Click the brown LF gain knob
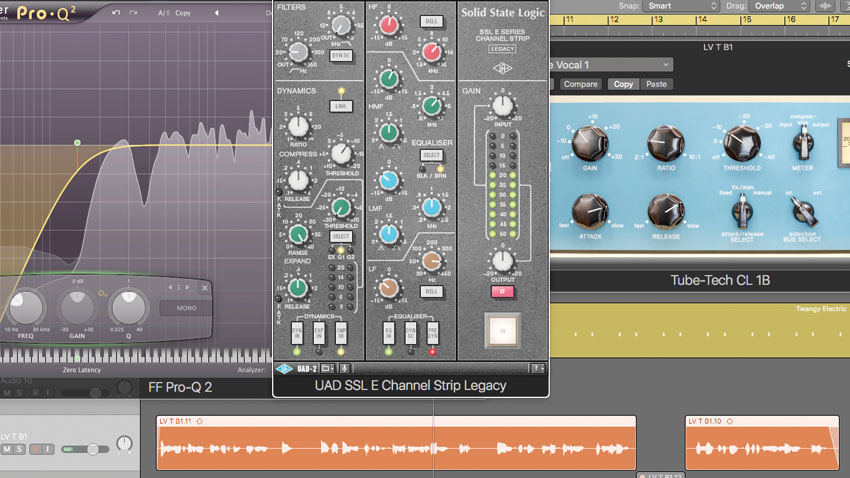This screenshot has width=850, height=478. 389,288
